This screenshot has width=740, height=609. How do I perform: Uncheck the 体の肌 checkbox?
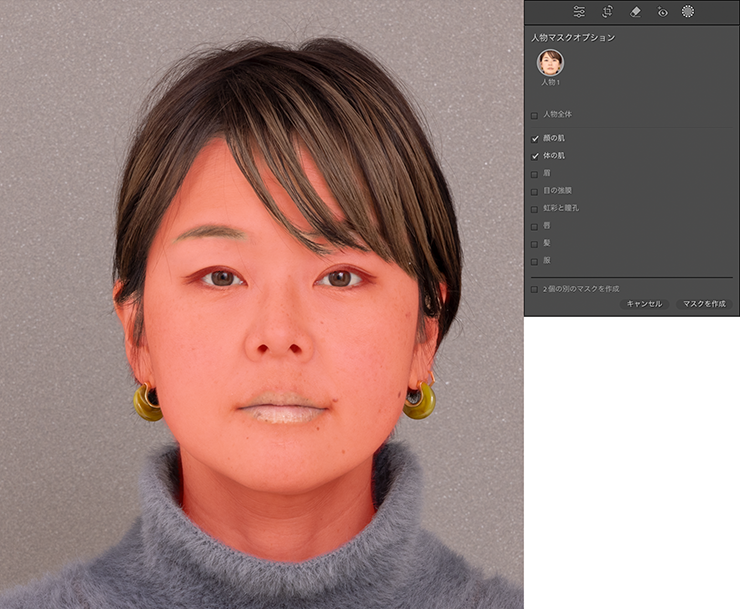coord(535,156)
